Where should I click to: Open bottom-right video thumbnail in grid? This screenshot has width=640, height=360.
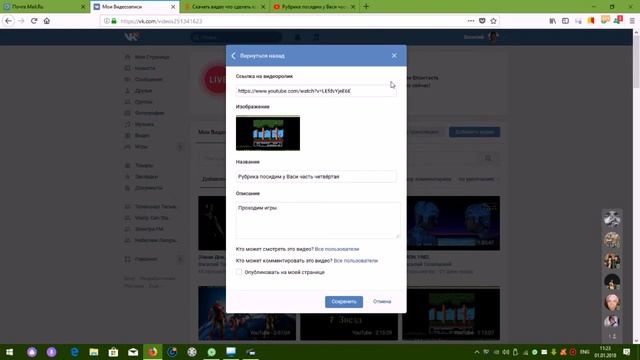click(x=451, y=313)
